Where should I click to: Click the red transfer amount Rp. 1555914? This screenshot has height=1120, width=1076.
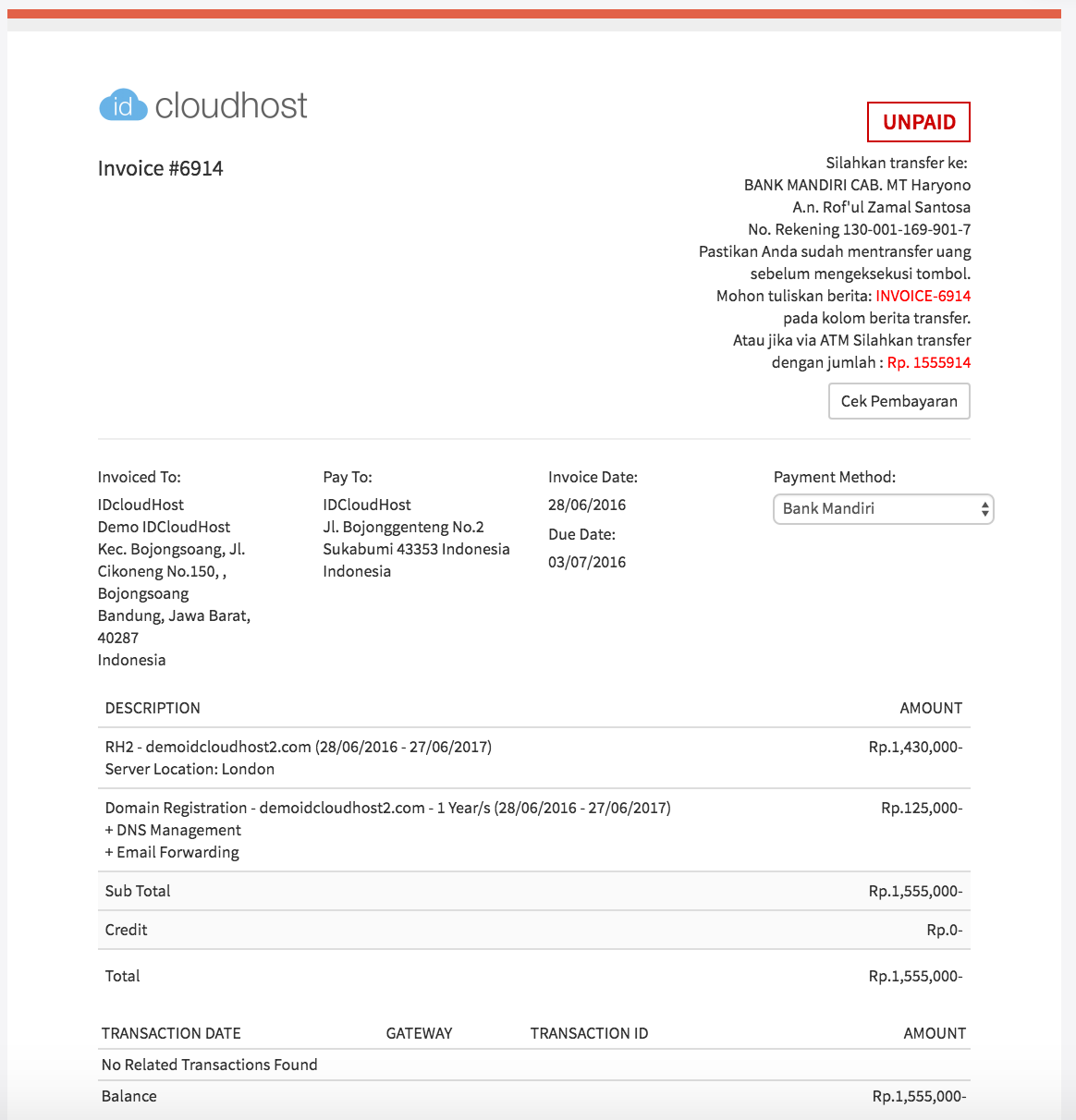point(928,362)
